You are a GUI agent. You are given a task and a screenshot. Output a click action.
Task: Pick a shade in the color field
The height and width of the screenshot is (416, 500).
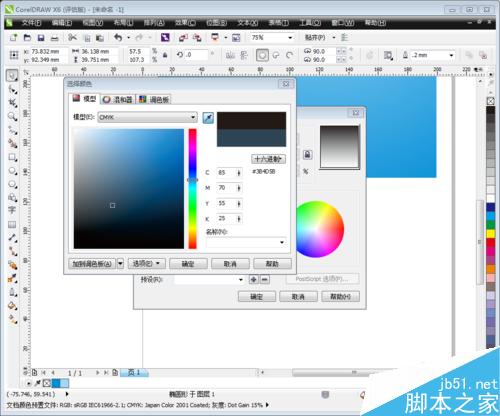[x=129, y=189]
